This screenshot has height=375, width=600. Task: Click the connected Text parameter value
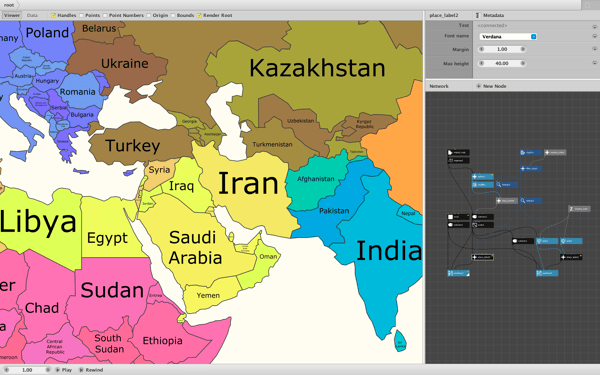point(492,25)
